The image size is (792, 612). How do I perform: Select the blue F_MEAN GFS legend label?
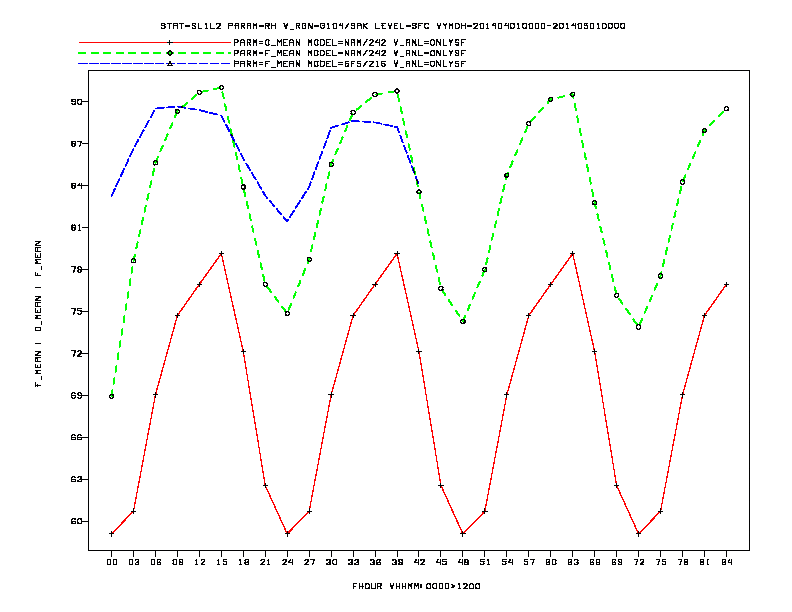point(350,64)
